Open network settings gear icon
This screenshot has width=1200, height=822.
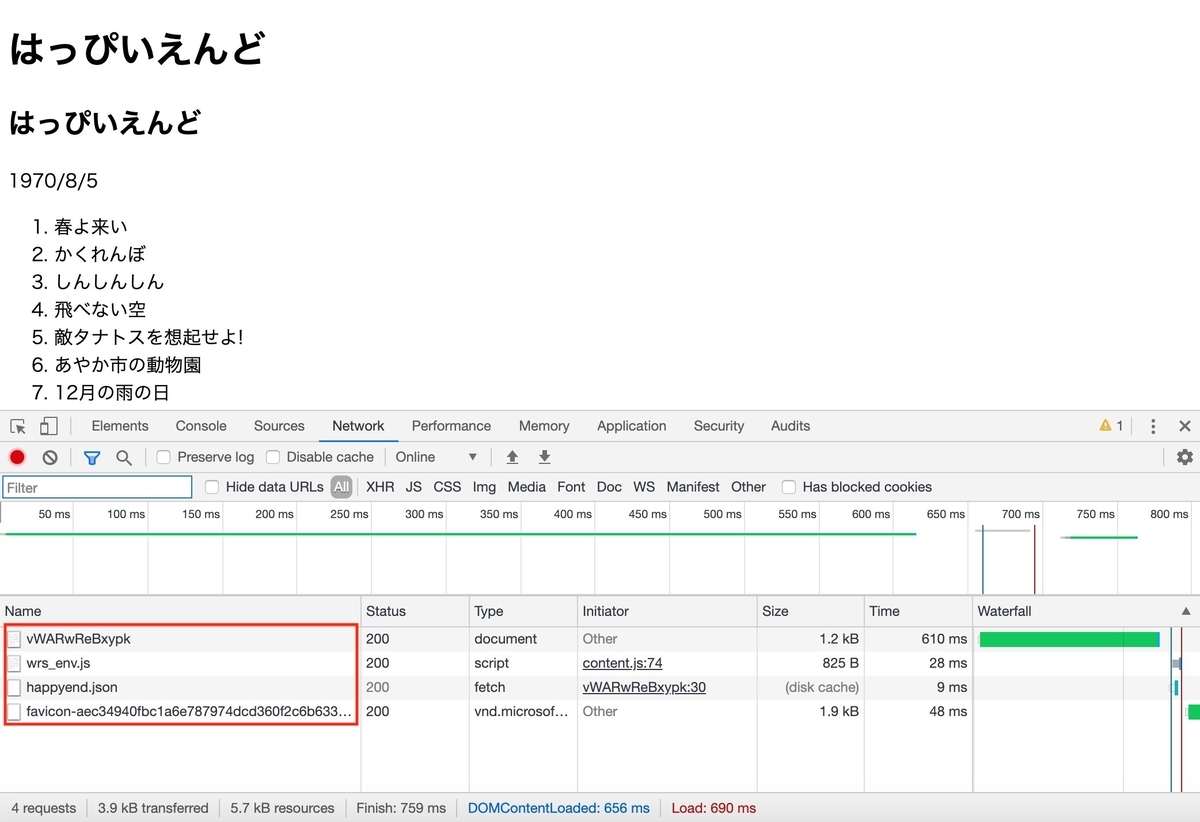[x=1185, y=457]
